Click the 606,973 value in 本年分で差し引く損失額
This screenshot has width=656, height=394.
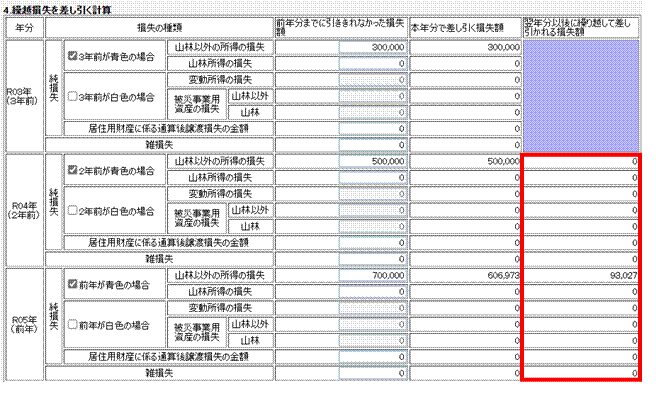coord(503,276)
